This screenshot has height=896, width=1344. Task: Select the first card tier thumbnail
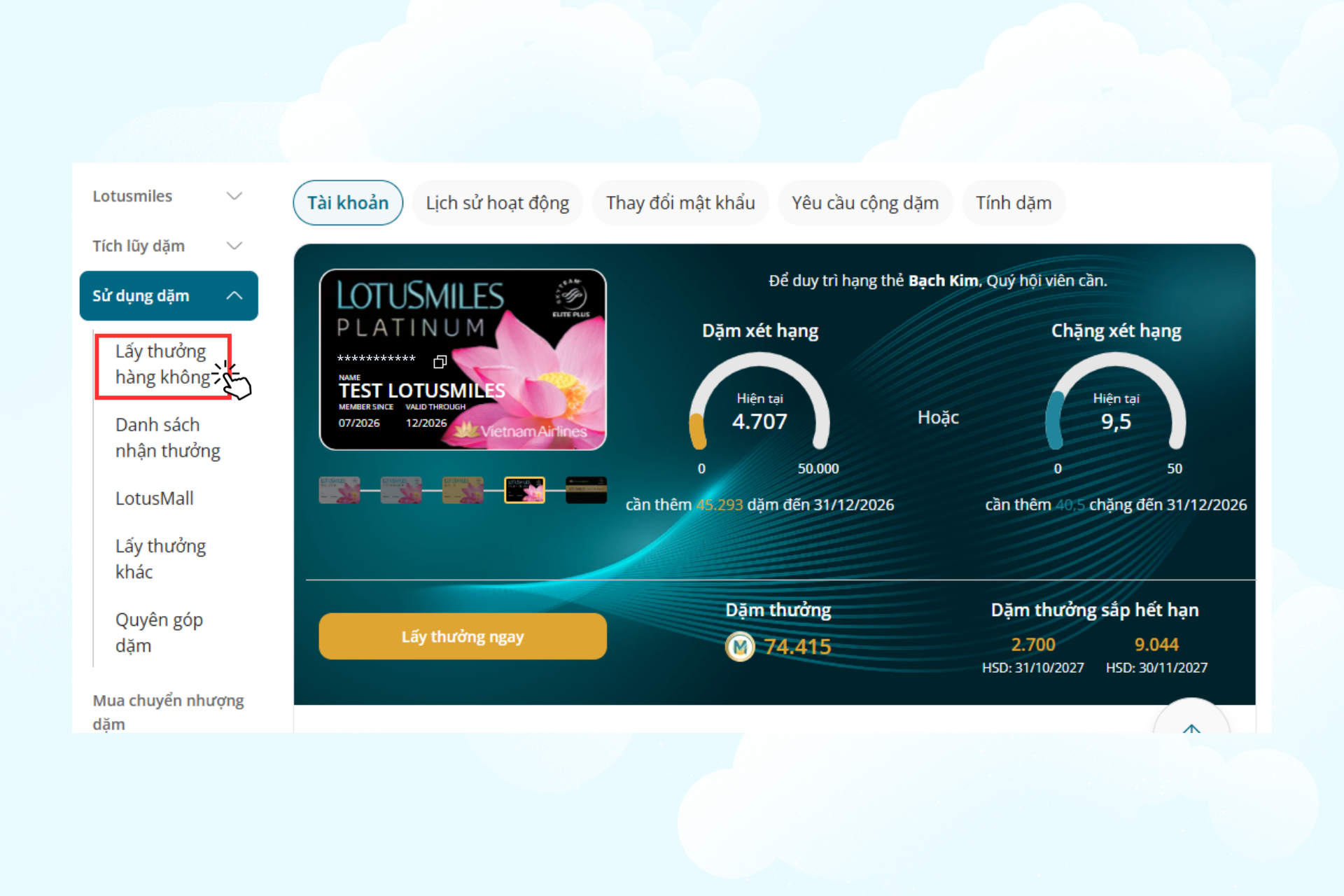tap(339, 490)
